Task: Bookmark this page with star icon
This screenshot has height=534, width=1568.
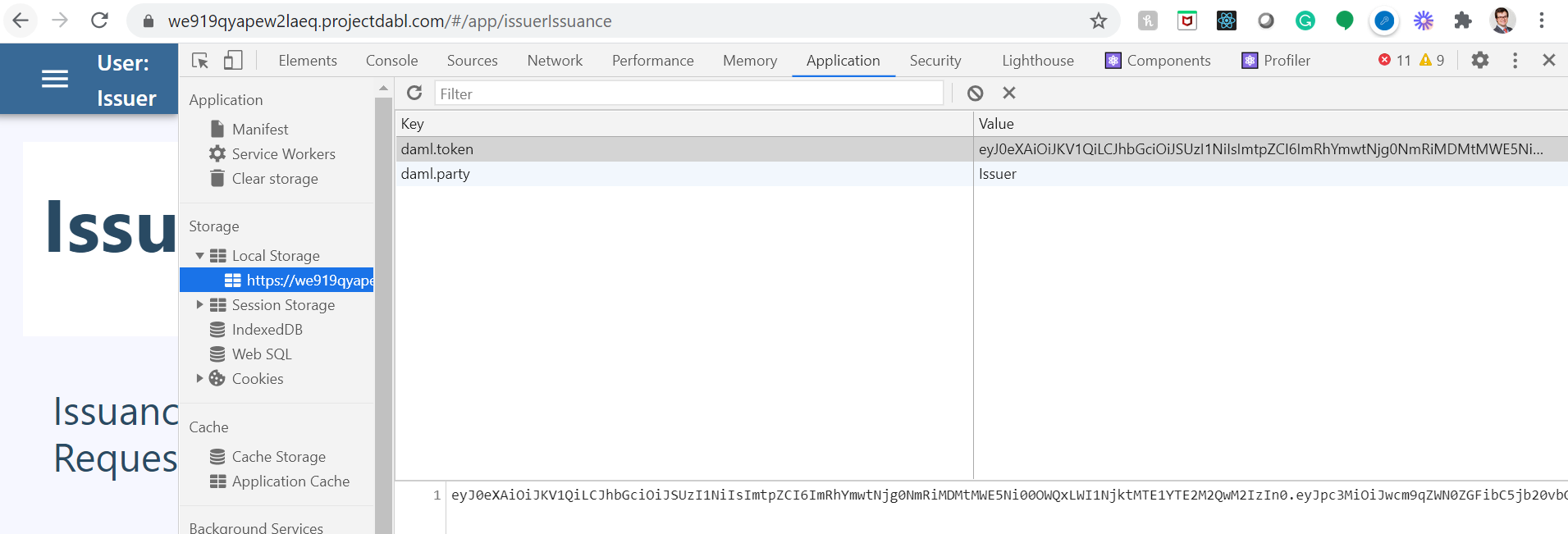Action: 1098,21
